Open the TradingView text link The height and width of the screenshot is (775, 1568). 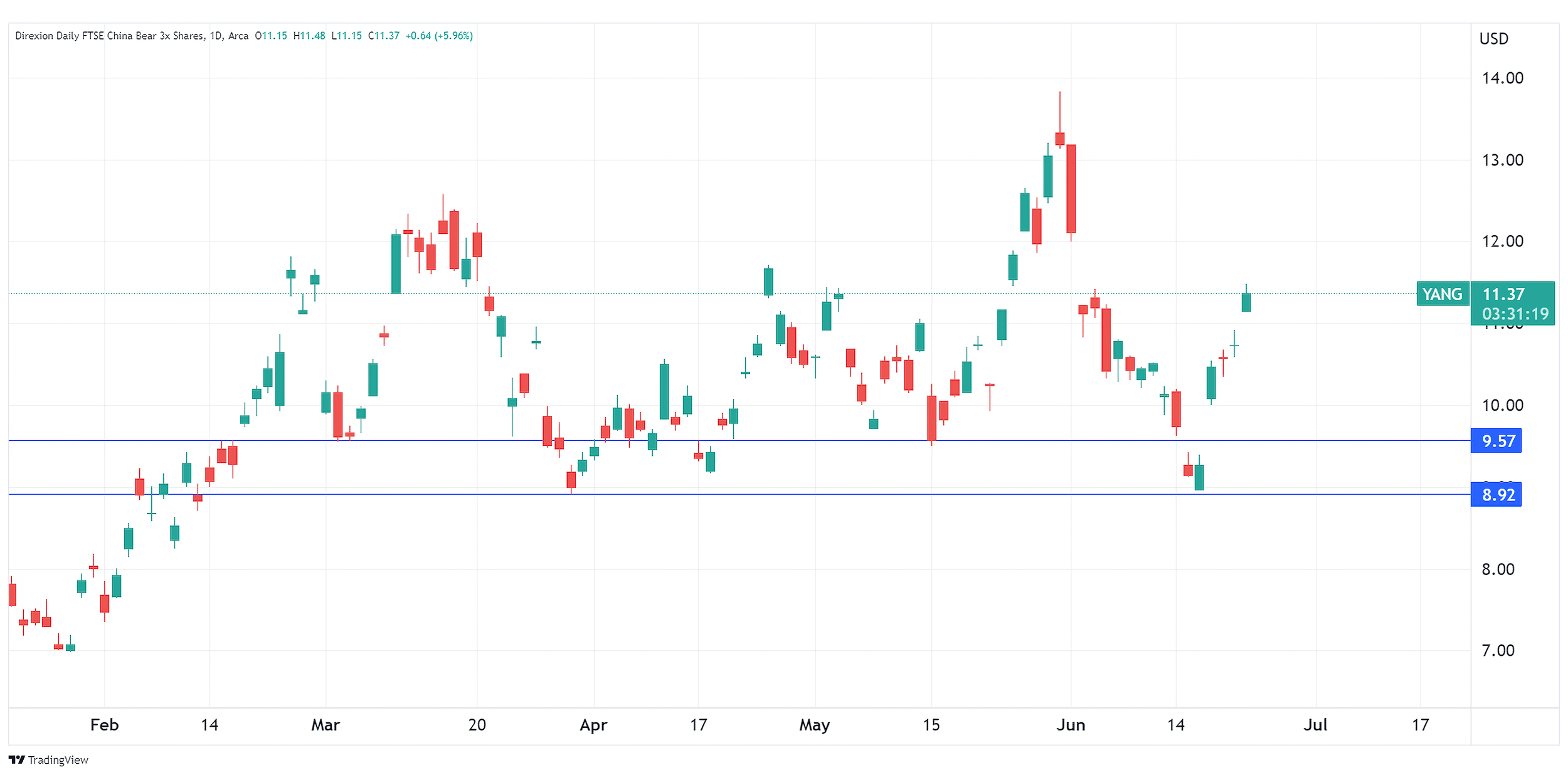pos(58,760)
